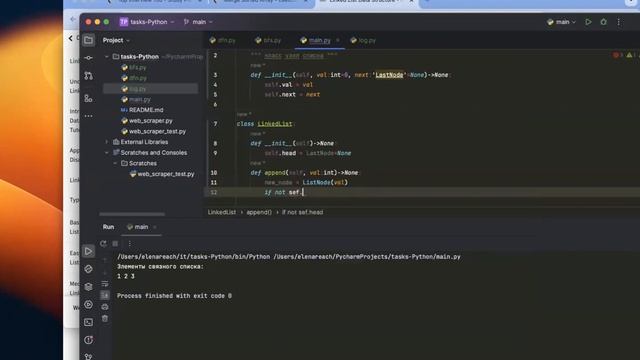Click append() in editor breadcrumbs

(259, 212)
